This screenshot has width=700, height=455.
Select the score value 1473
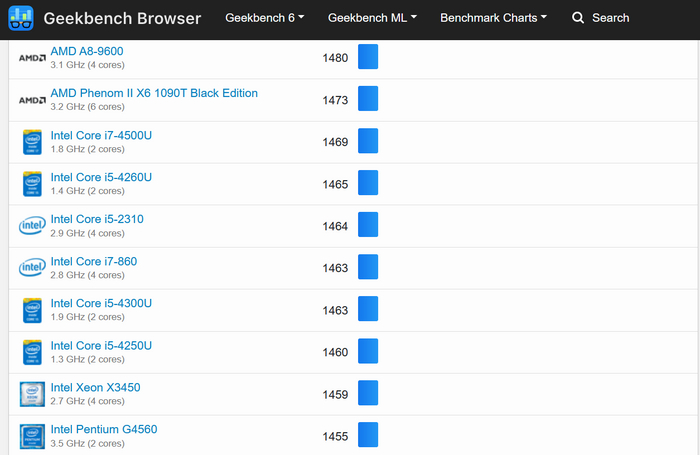click(x=335, y=100)
